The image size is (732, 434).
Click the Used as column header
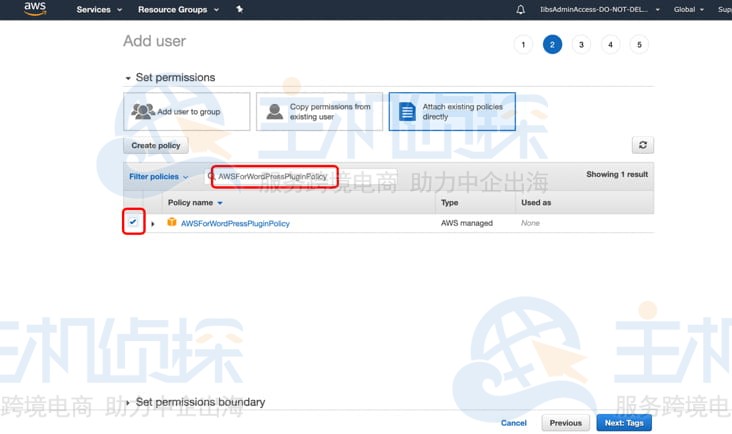point(536,203)
